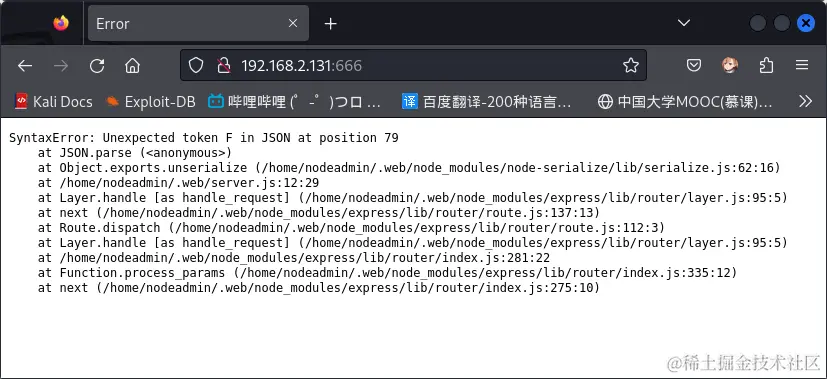Viewport: 827px width, 379px height.
Task: Close the Error tab
Action: (x=293, y=23)
